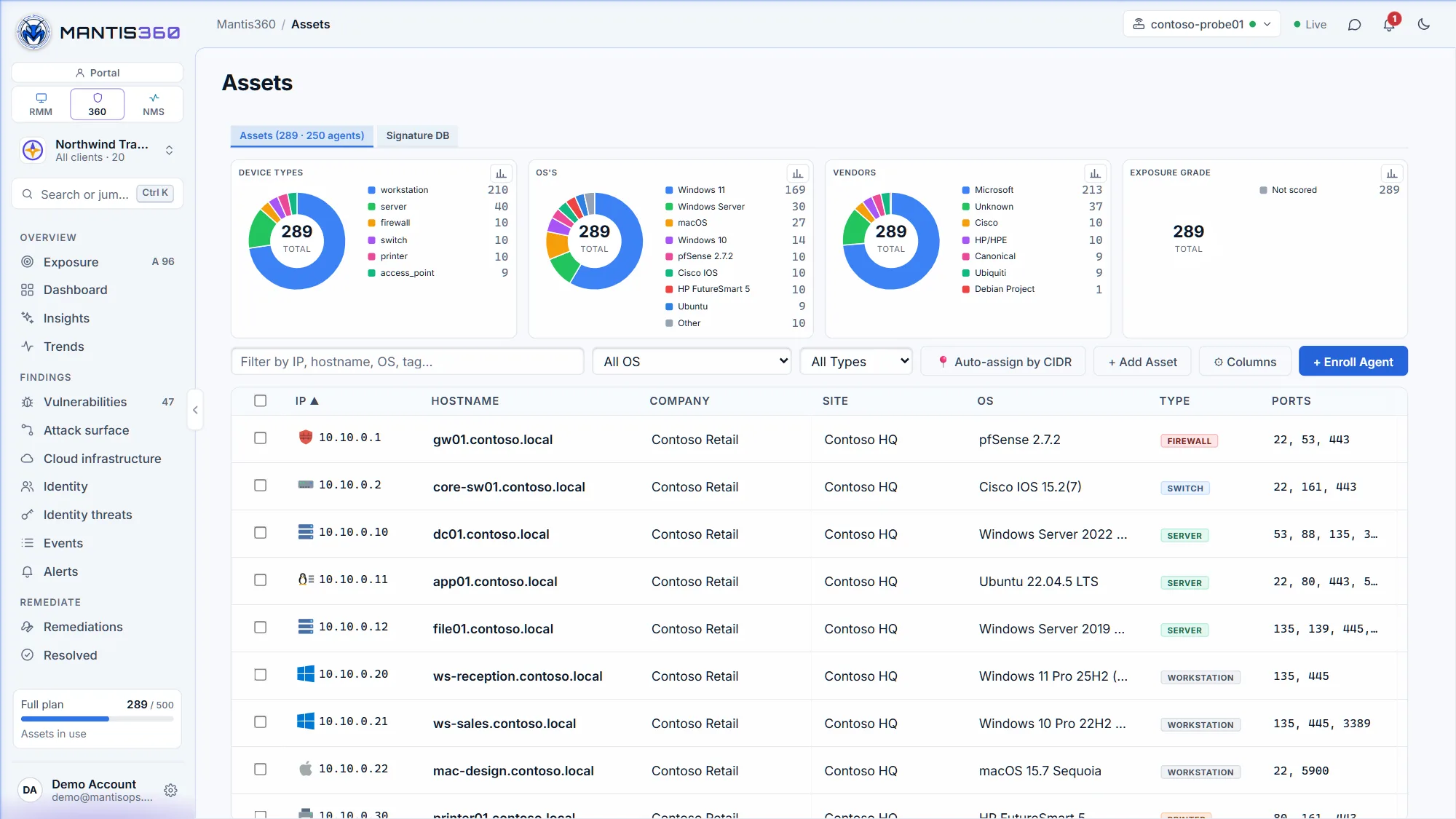Click chart icon in OS's card
This screenshot has height=819, width=1456.
(798, 173)
